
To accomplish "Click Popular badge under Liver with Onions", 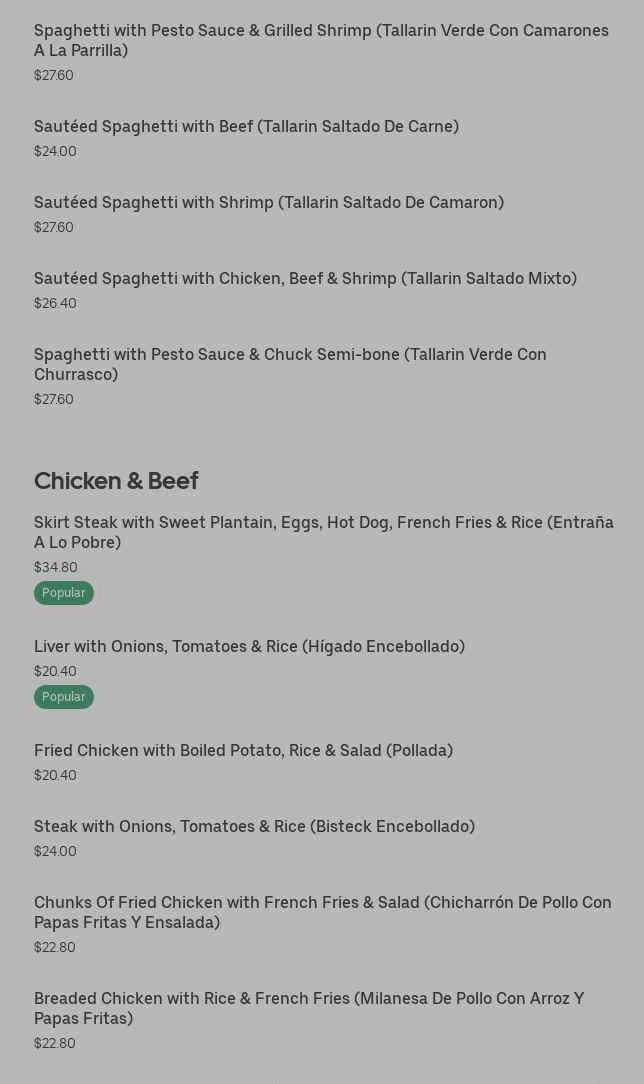I will [64, 697].
